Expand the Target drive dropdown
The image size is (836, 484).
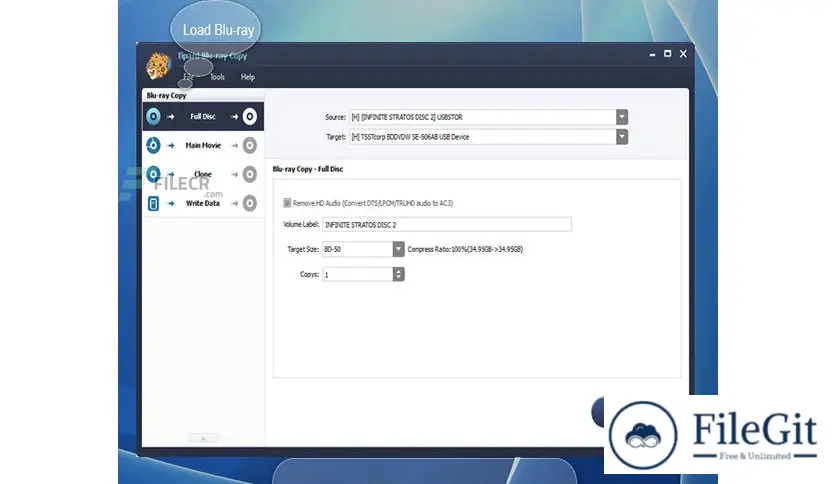(x=622, y=137)
